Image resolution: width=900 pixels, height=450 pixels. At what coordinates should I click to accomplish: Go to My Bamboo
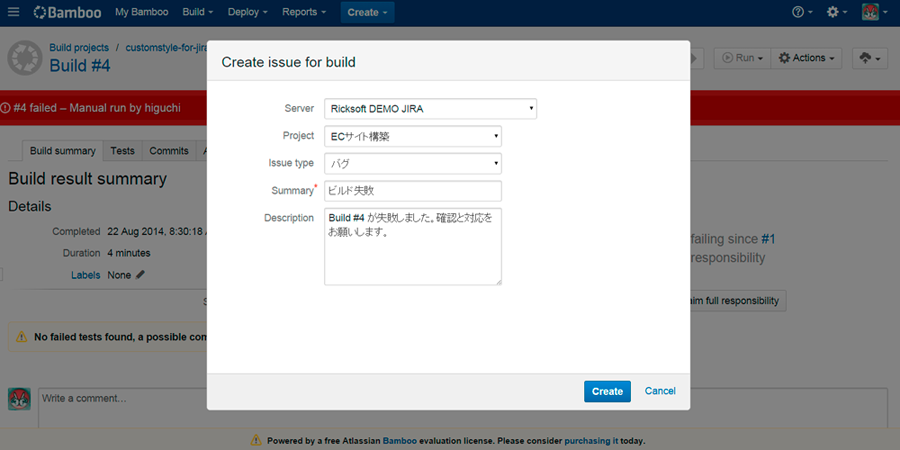[x=142, y=12]
